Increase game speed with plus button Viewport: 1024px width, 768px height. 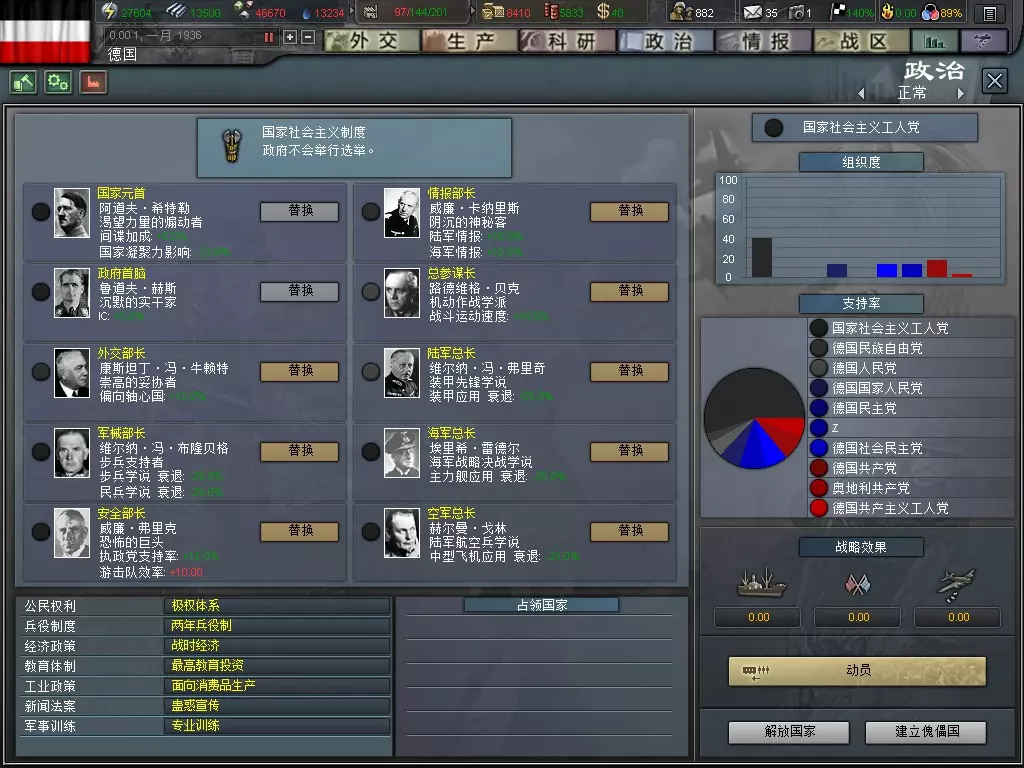click(x=290, y=37)
